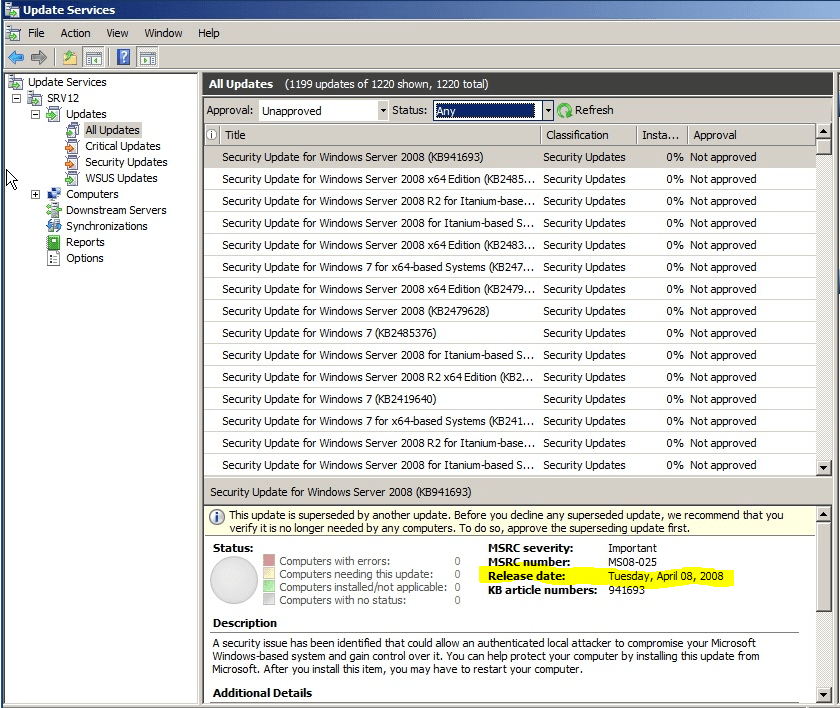This screenshot has width=840, height=708.
Task: Click the details pane scroll down arrow
Action: [x=823, y=695]
